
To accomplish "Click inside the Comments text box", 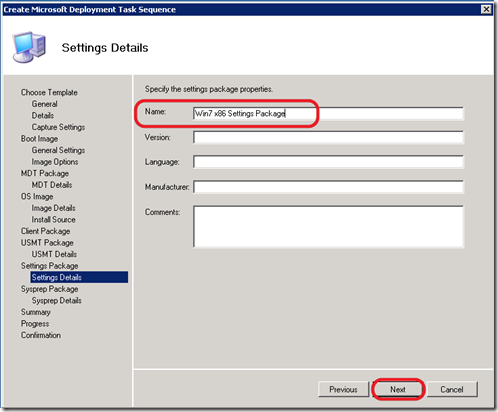I will click(x=328, y=227).
